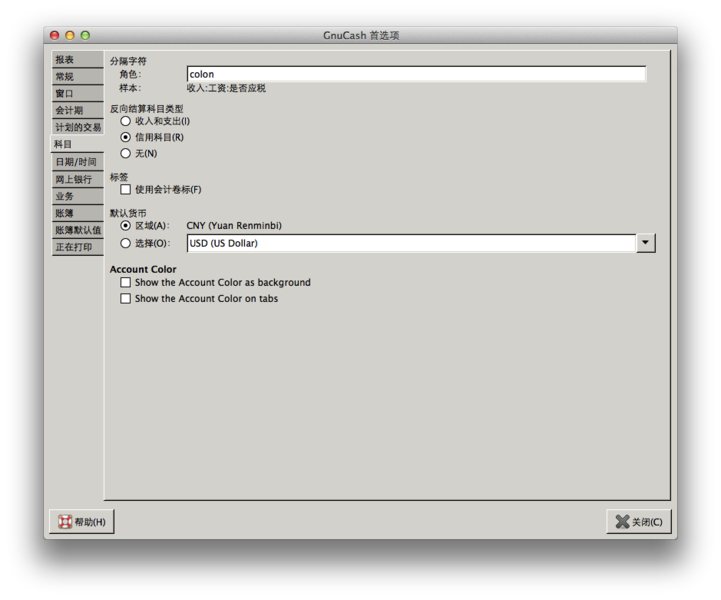This screenshot has height=600, width=721.
Task: Open the 日期/时间 tab
Action: tap(77, 162)
